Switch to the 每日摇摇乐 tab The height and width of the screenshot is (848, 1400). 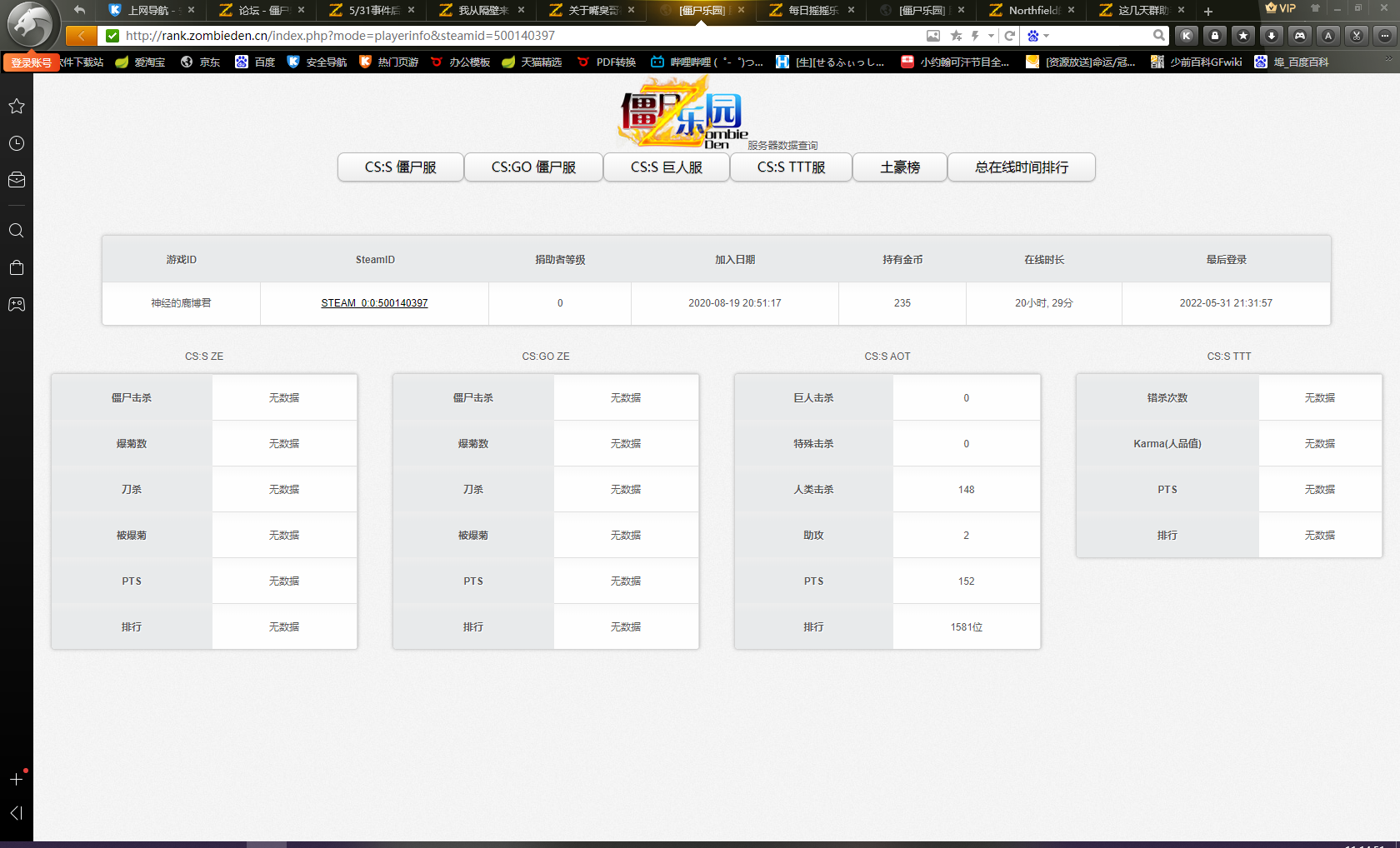tap(811, 10)
